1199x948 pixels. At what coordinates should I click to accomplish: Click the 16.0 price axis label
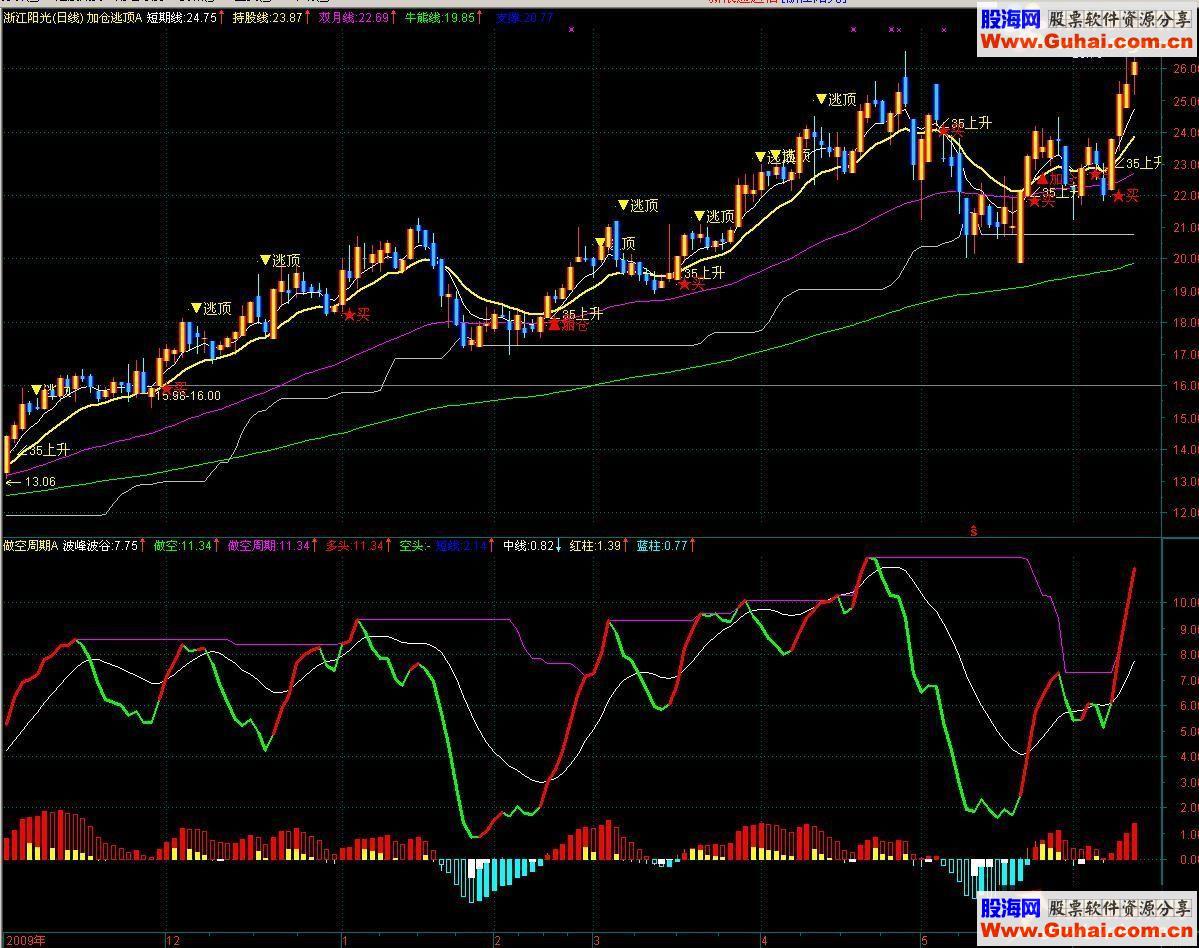click(1184, 386)
